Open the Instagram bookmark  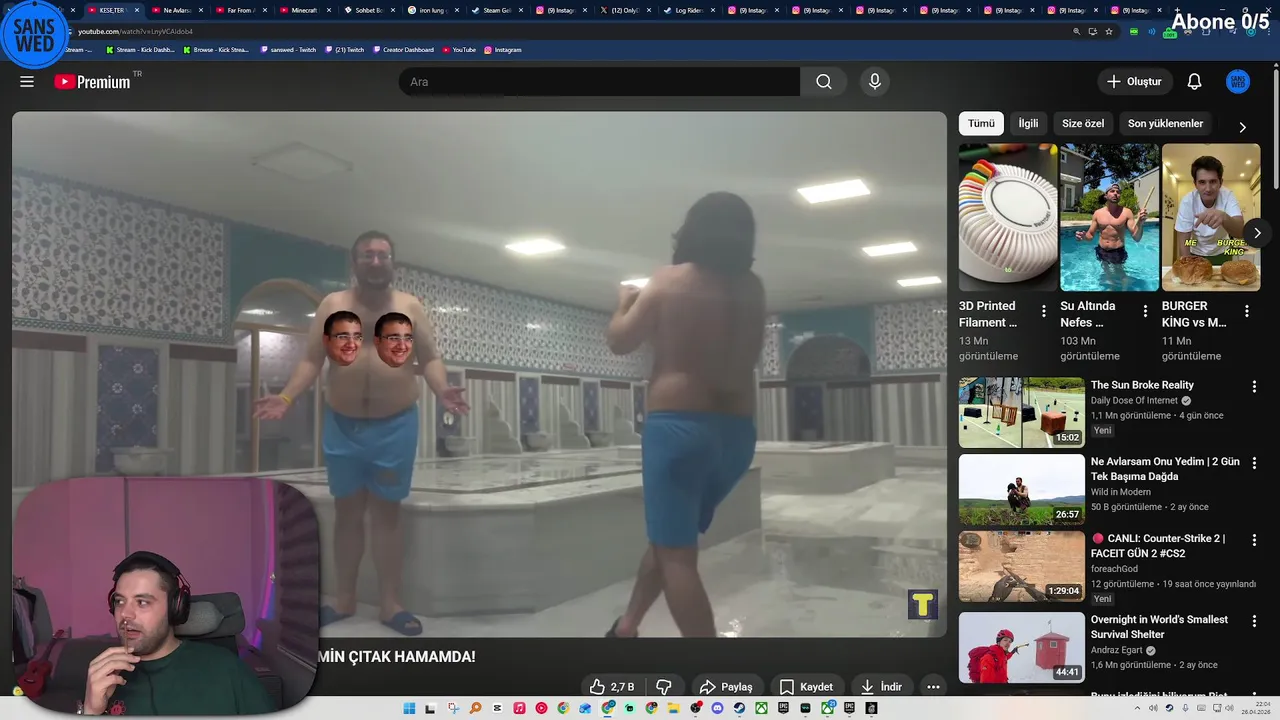tap(503, 49)
